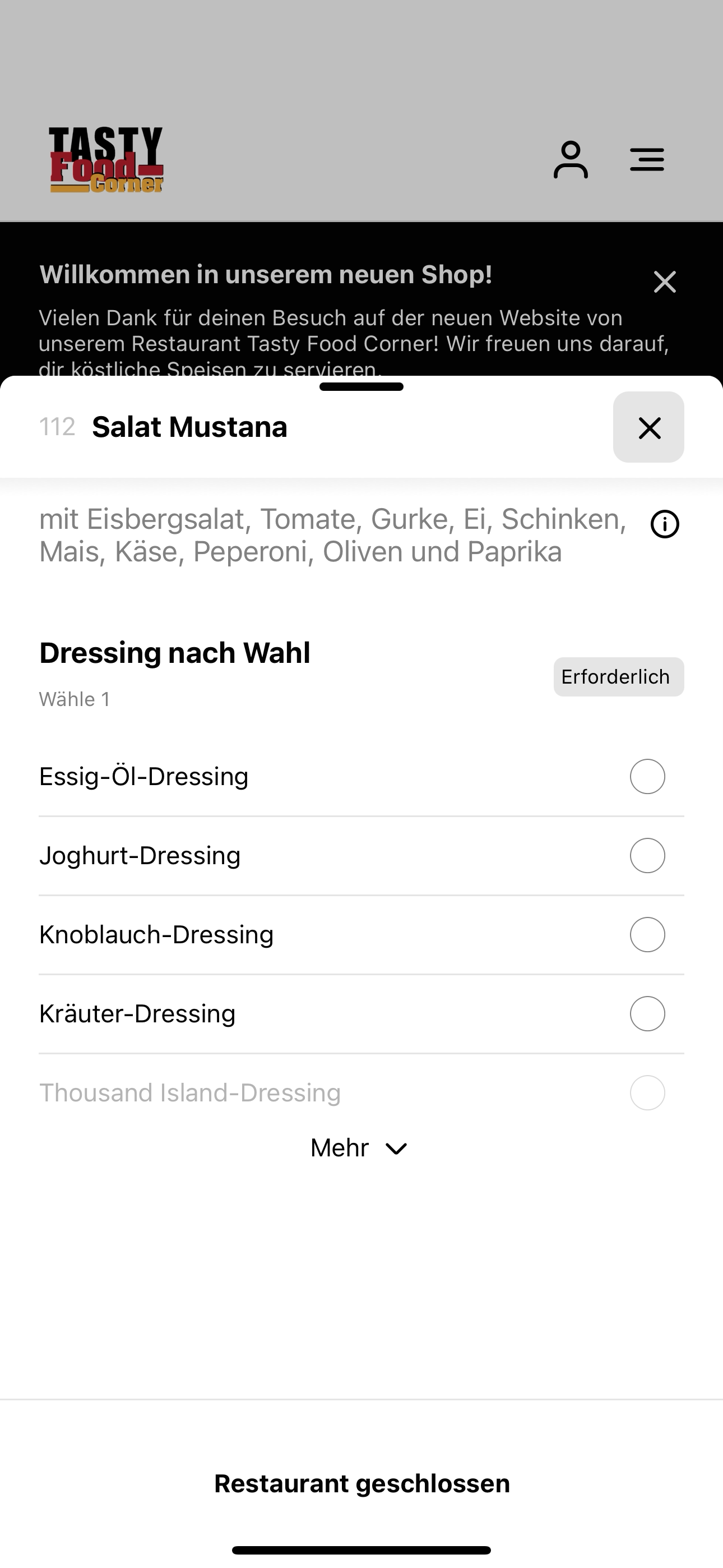Tap the salad ingredients description text
This screenshot has width=723, height=1568.
point(333,536)
